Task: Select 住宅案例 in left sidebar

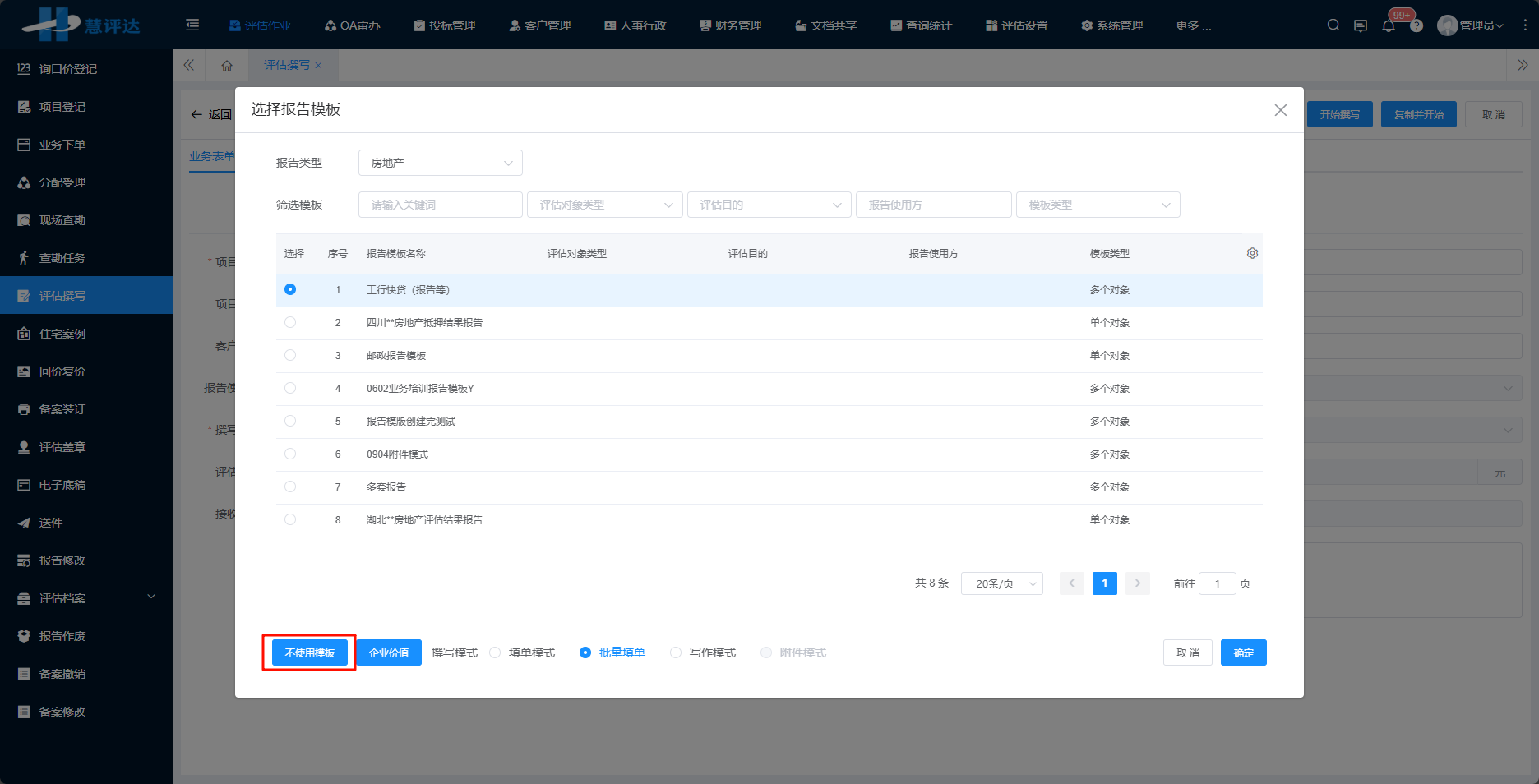Action: point(62,334)
